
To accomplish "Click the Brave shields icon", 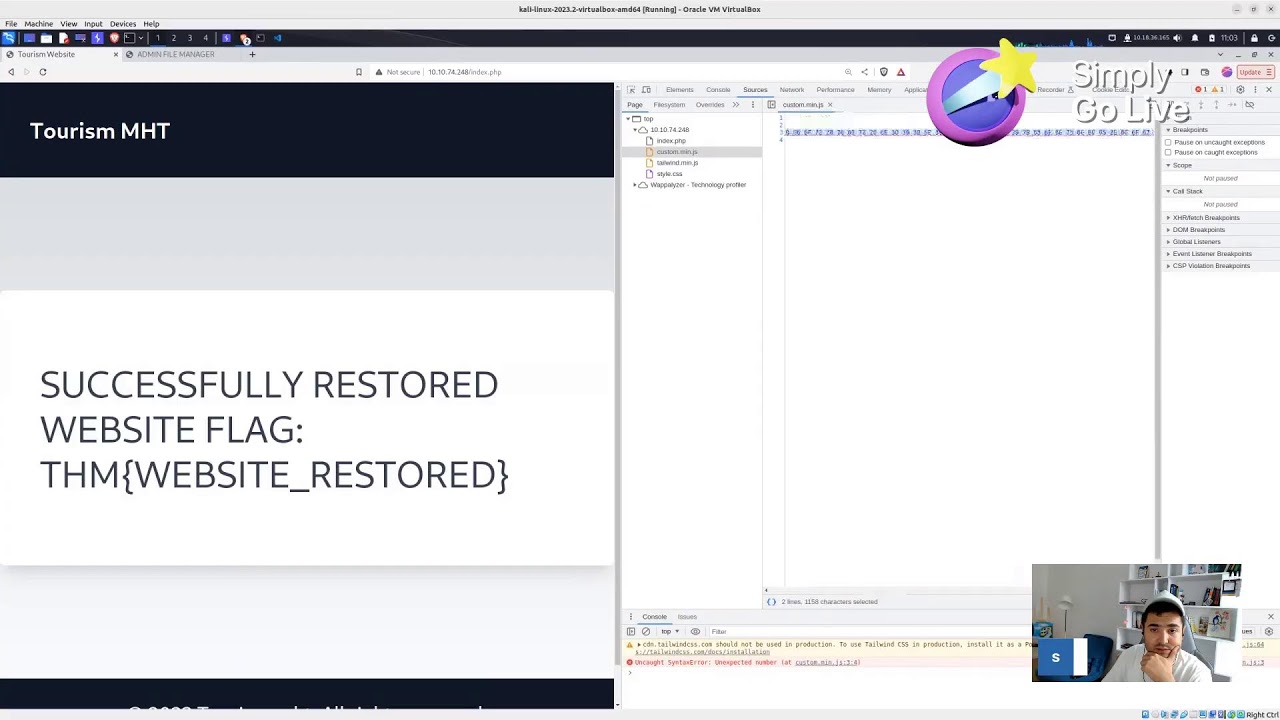I will click(883, 72).
